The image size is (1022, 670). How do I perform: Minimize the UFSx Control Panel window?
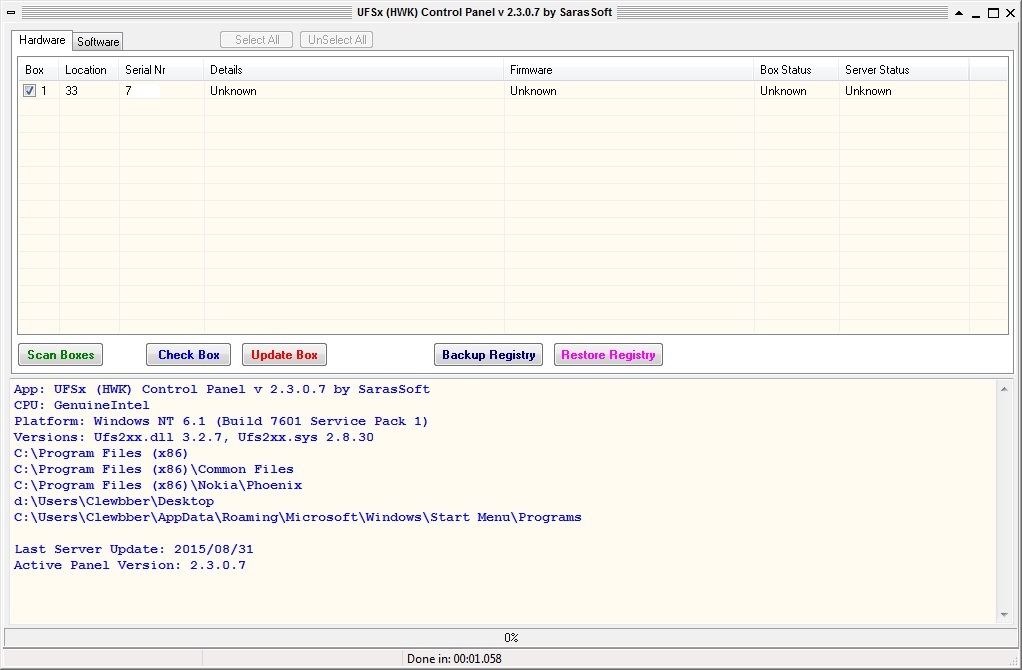976,13
